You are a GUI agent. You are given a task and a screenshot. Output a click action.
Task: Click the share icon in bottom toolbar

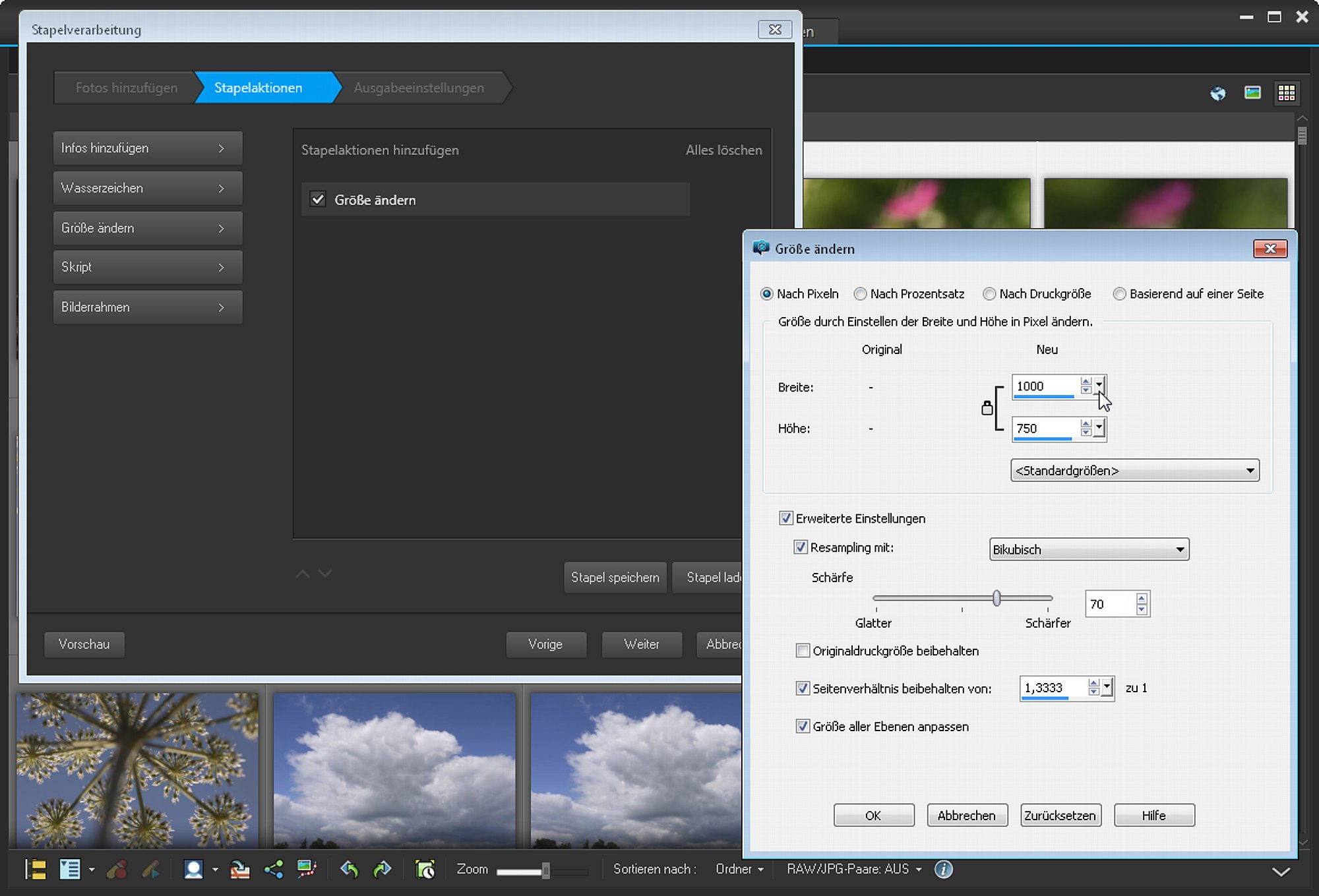click(274, 870)
